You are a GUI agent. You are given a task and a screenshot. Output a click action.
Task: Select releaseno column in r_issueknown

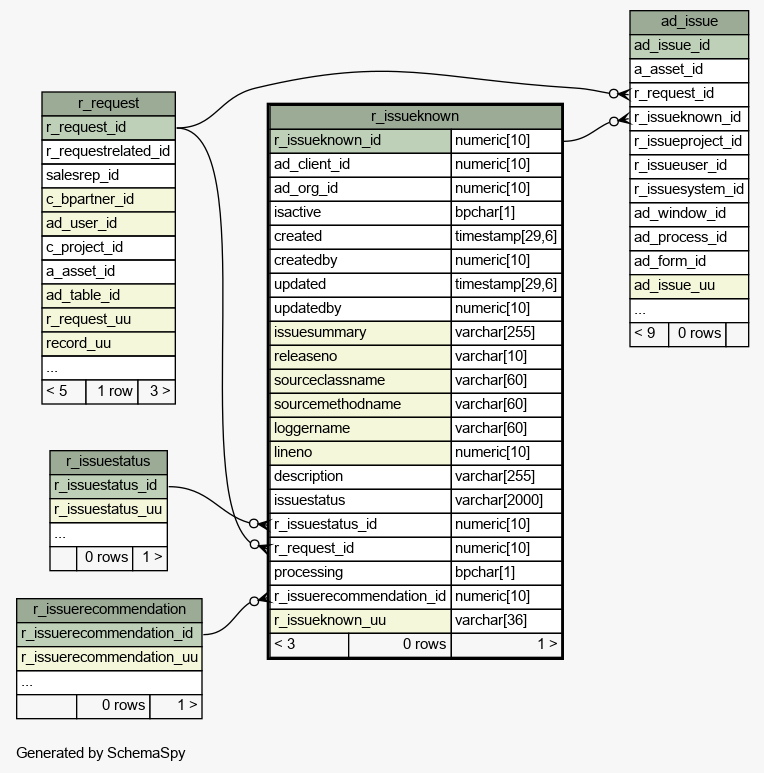point(360,357)
